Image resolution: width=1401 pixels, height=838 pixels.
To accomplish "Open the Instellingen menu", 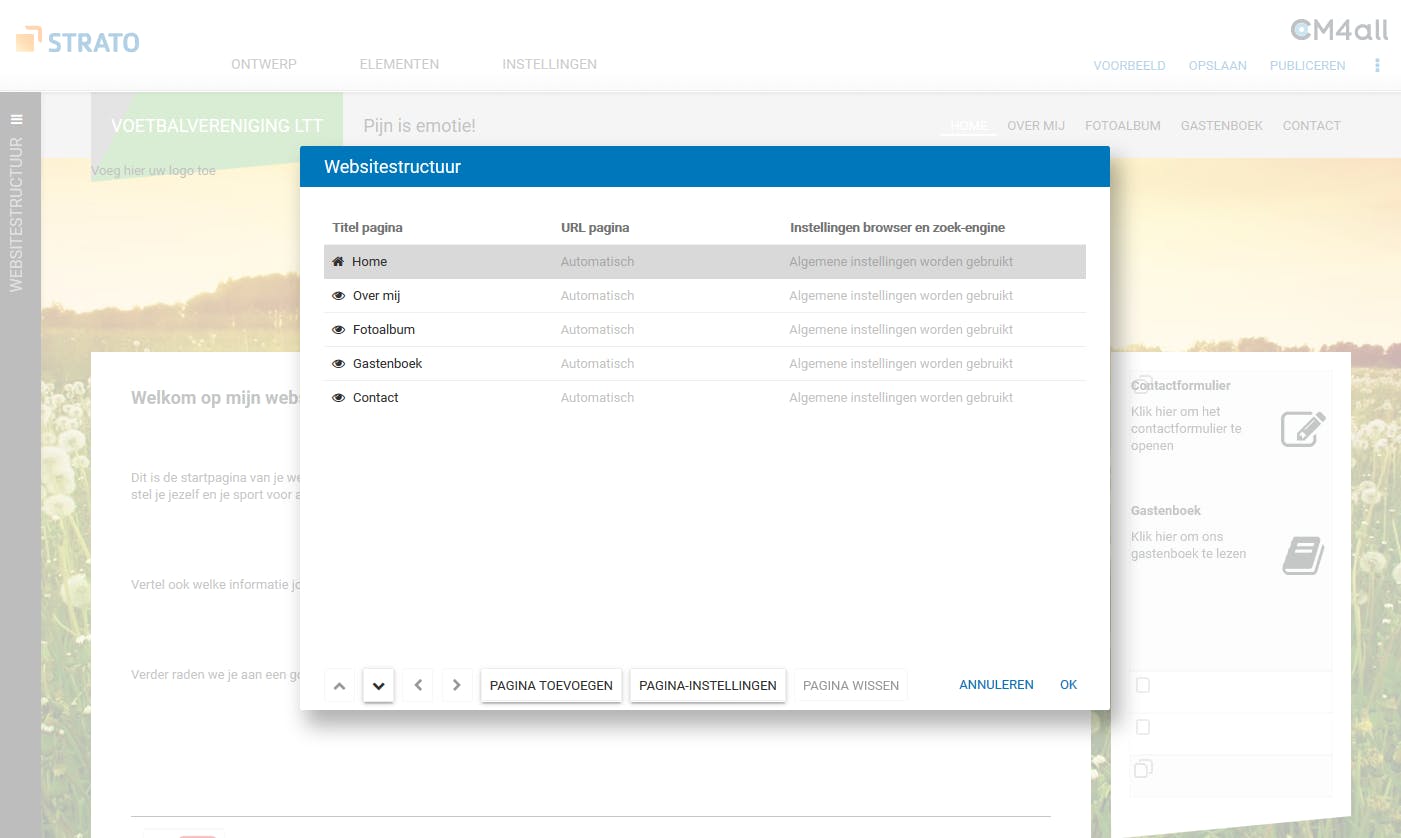I will coord(549,64).
